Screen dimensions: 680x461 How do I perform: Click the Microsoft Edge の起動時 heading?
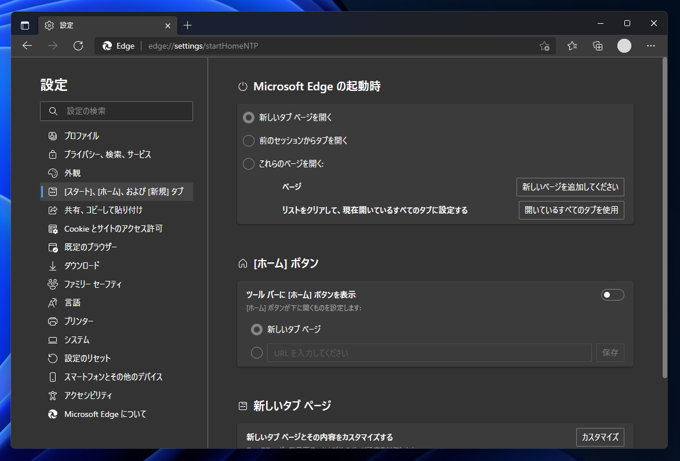(317, 86)
